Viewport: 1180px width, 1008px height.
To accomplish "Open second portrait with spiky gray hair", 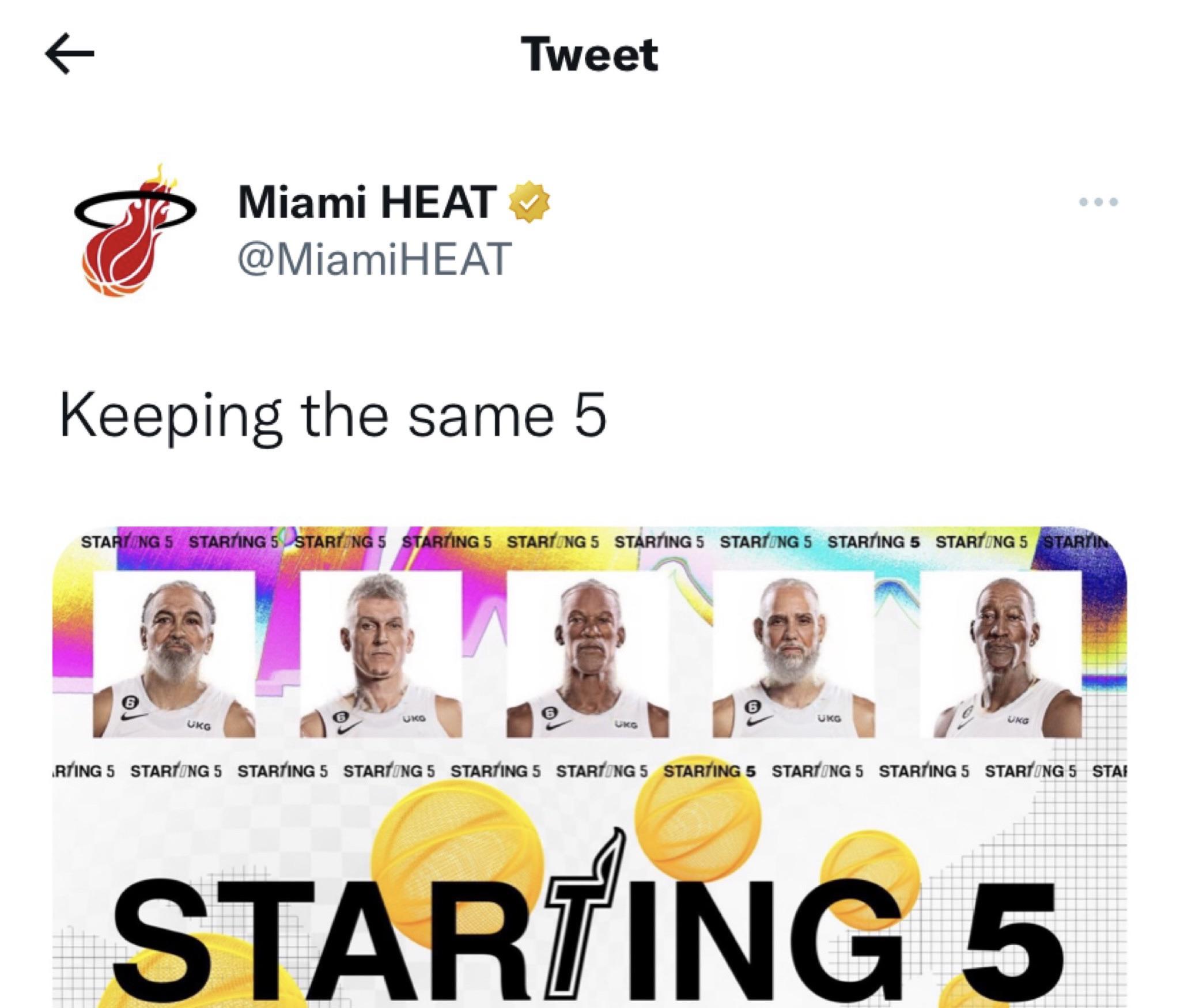I will coord(381,654).
